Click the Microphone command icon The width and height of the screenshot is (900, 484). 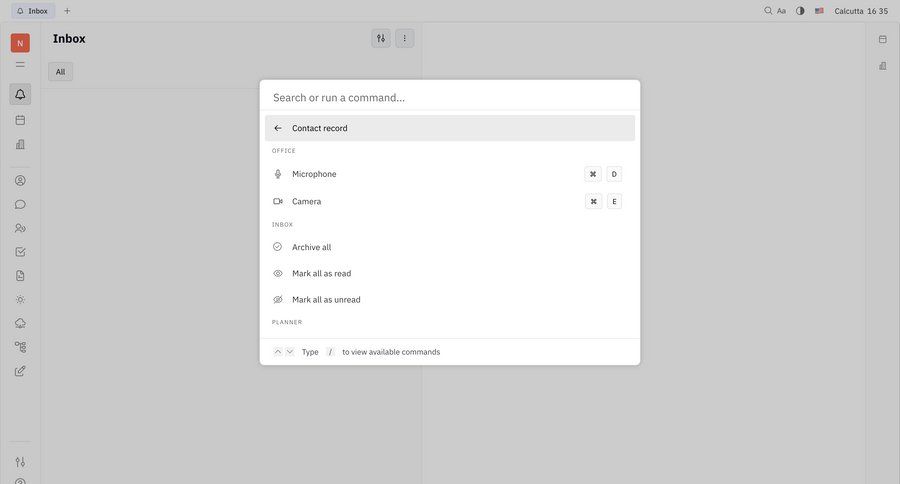coord(278,174)
